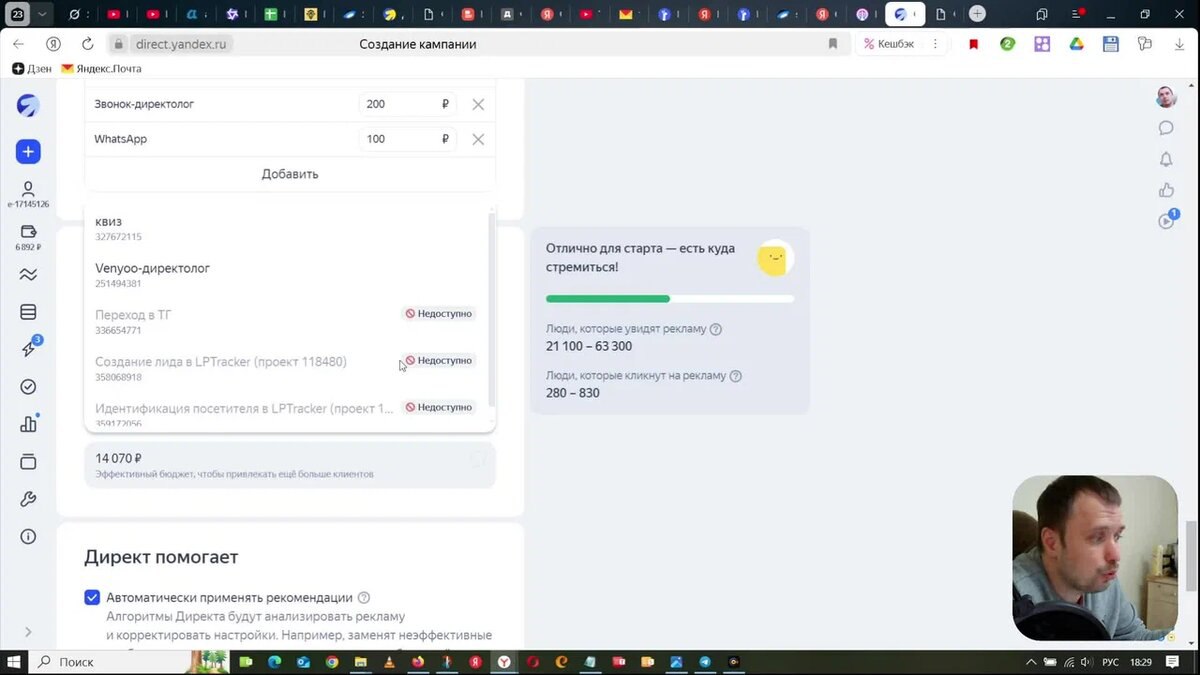Choose Venyoo-директолог goal option

click(152, 269)
